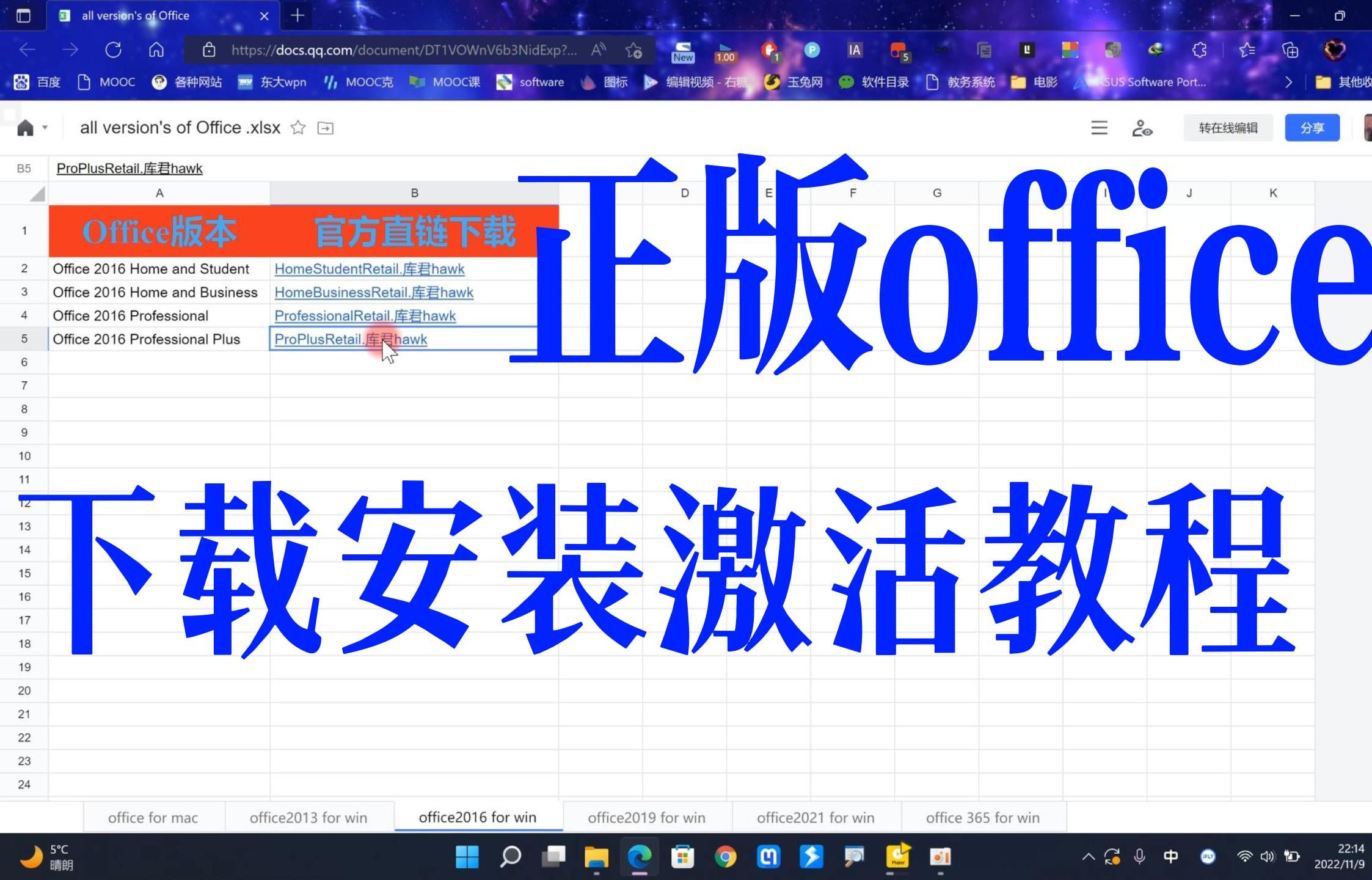Screen dimensions: 1372x880
Task: Add page to favorites star icon
Action: click(633, 50)
